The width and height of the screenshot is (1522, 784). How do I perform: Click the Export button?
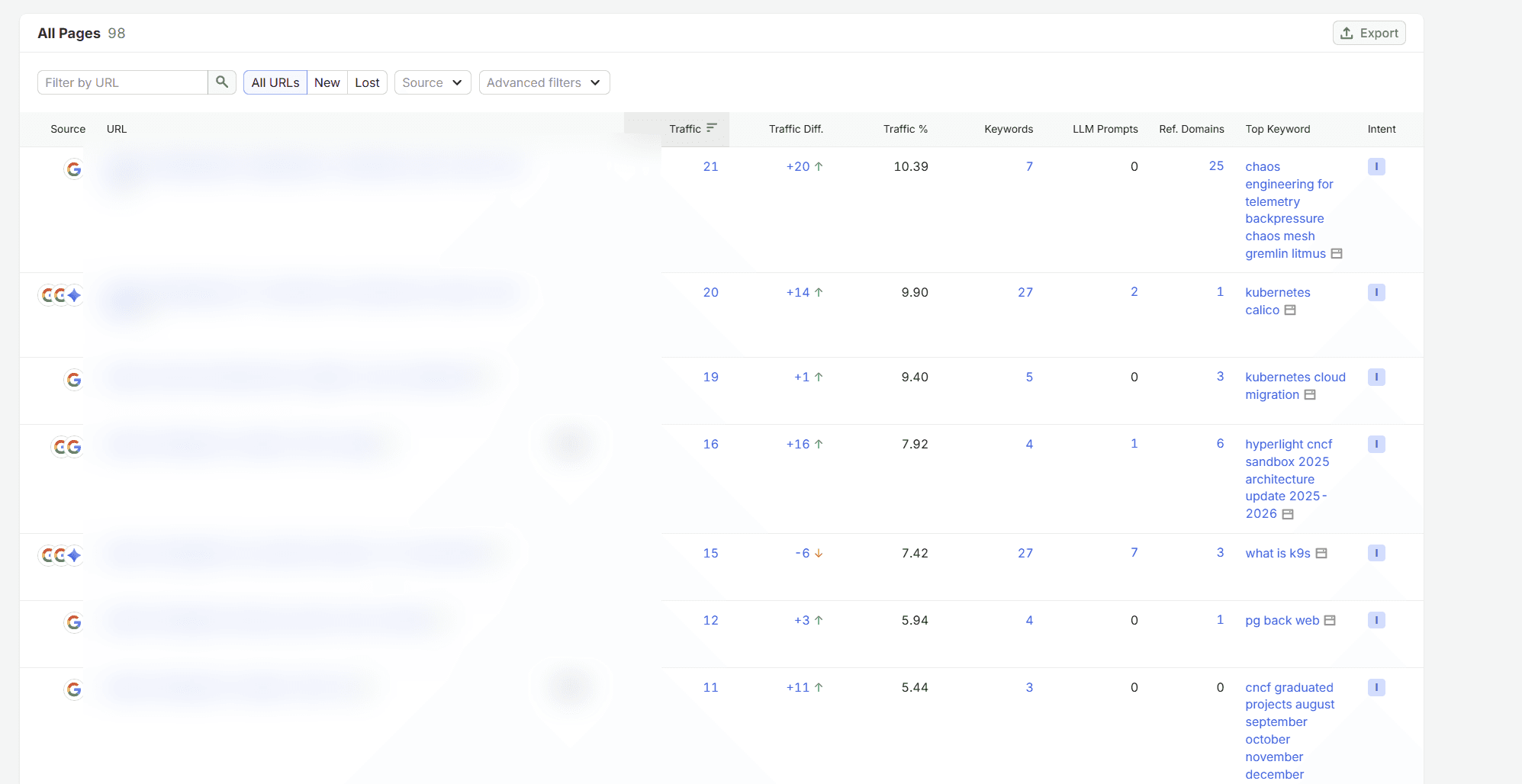(x=1369, y=33)
